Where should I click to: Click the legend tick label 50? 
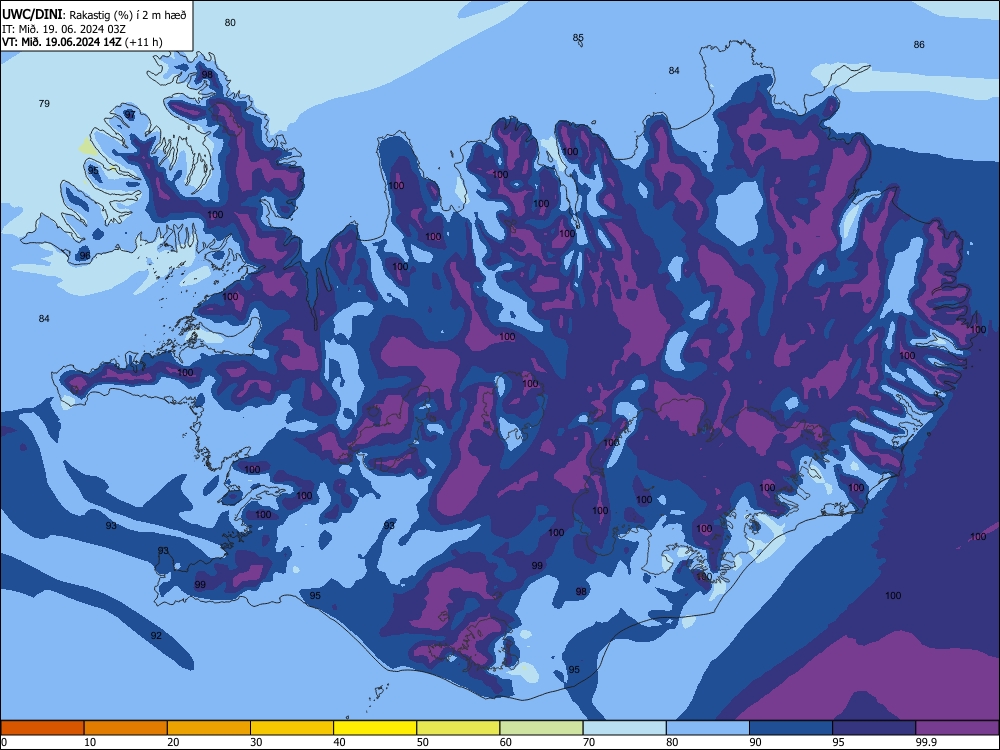pyautogui.click(x=423, y=742)
